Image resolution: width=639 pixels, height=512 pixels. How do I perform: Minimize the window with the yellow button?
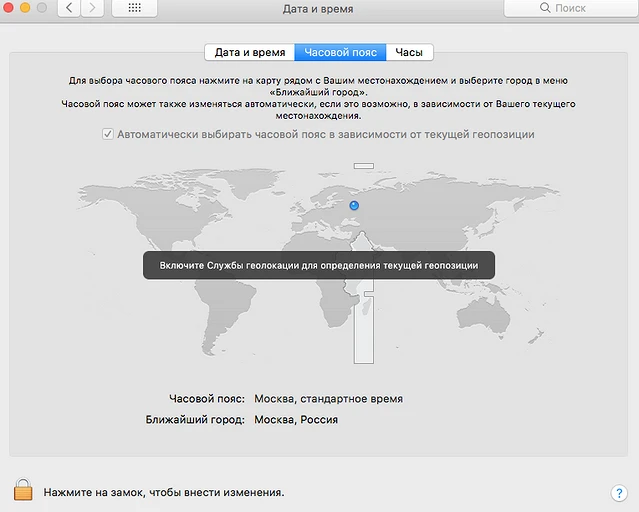[x=26, y=7]
